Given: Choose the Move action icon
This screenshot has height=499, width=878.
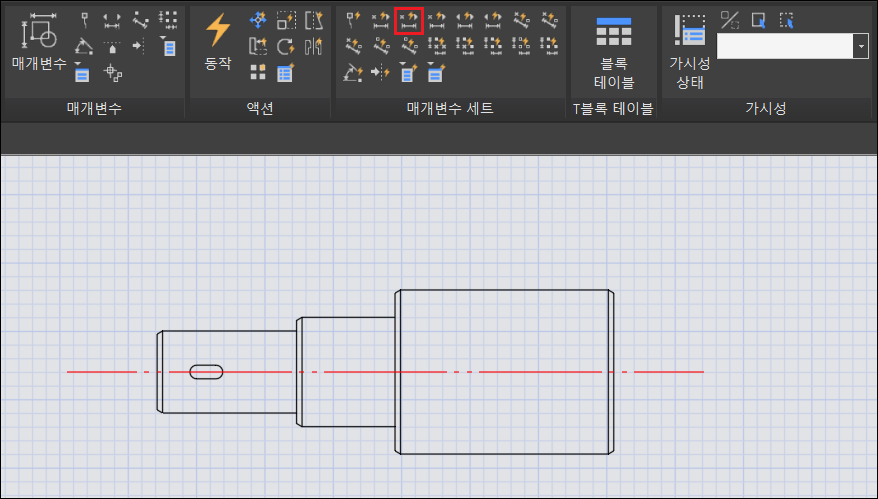Looking at the screenshot, I should tap(258, 21).
